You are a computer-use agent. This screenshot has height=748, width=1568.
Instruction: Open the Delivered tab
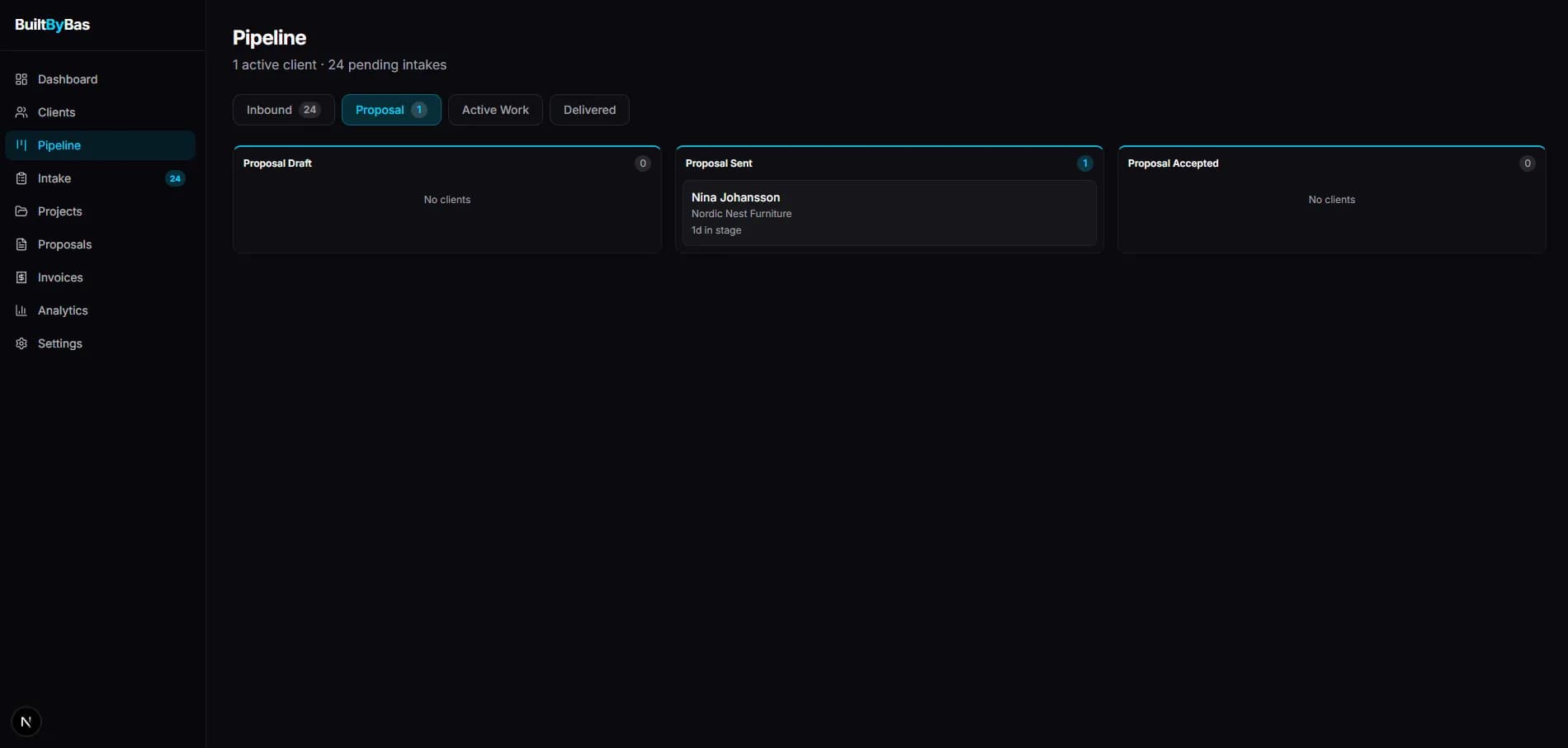(x=589, y=110)
